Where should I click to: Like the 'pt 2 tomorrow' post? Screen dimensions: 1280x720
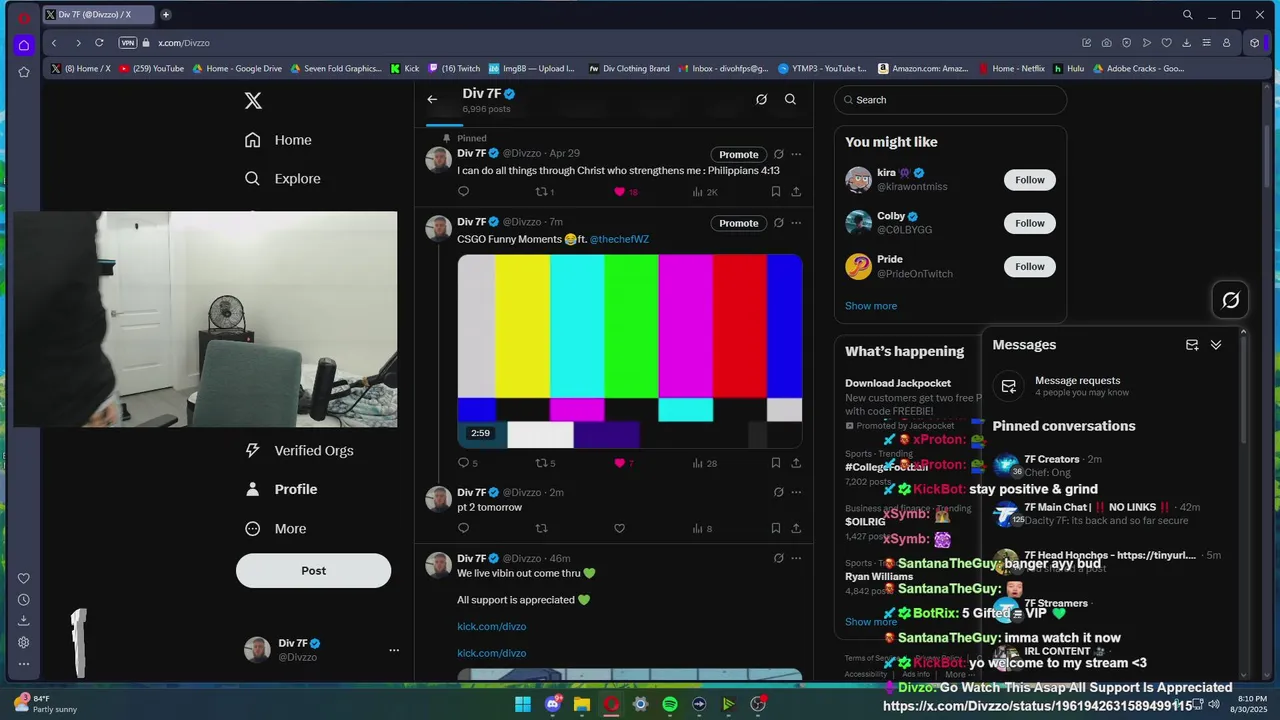[x=619, y=528]
